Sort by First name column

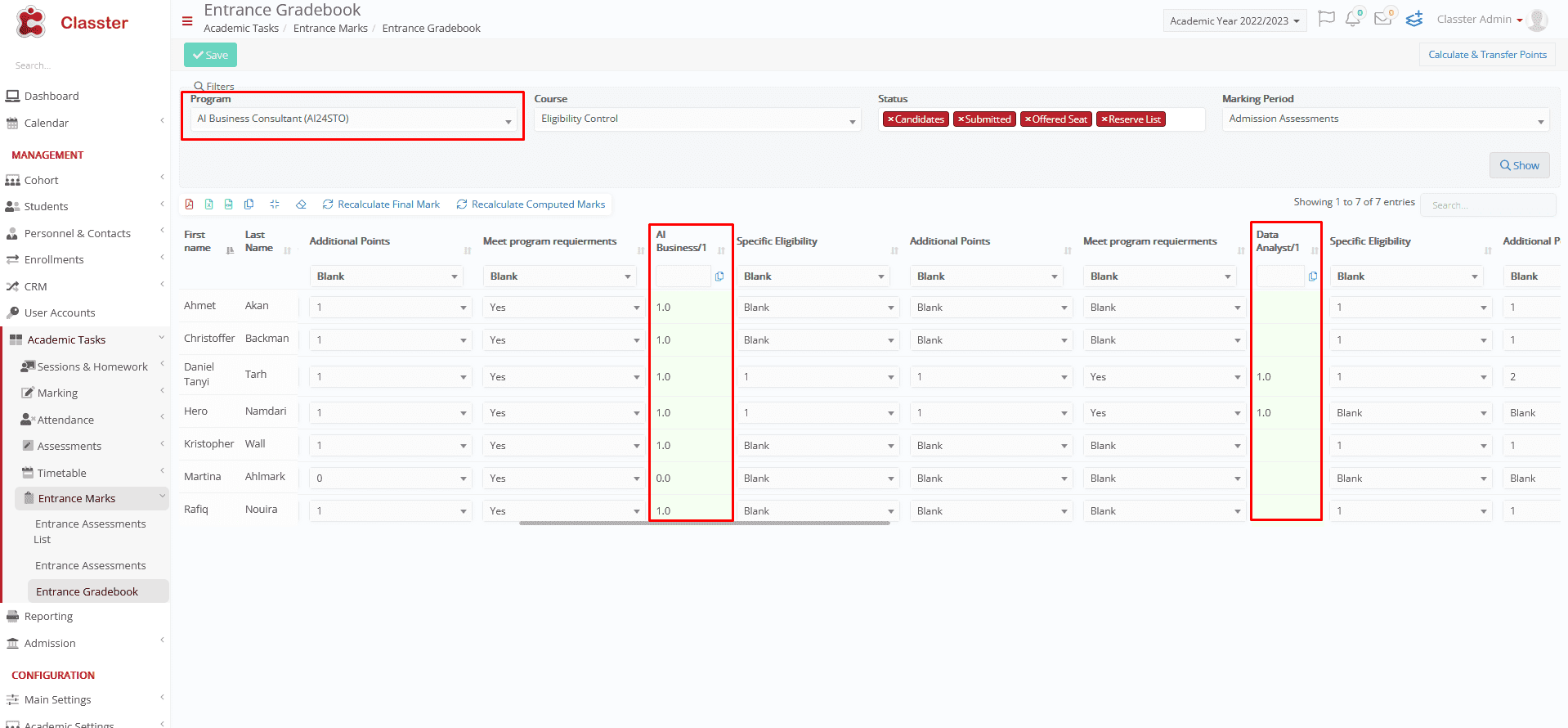[230, 250]
